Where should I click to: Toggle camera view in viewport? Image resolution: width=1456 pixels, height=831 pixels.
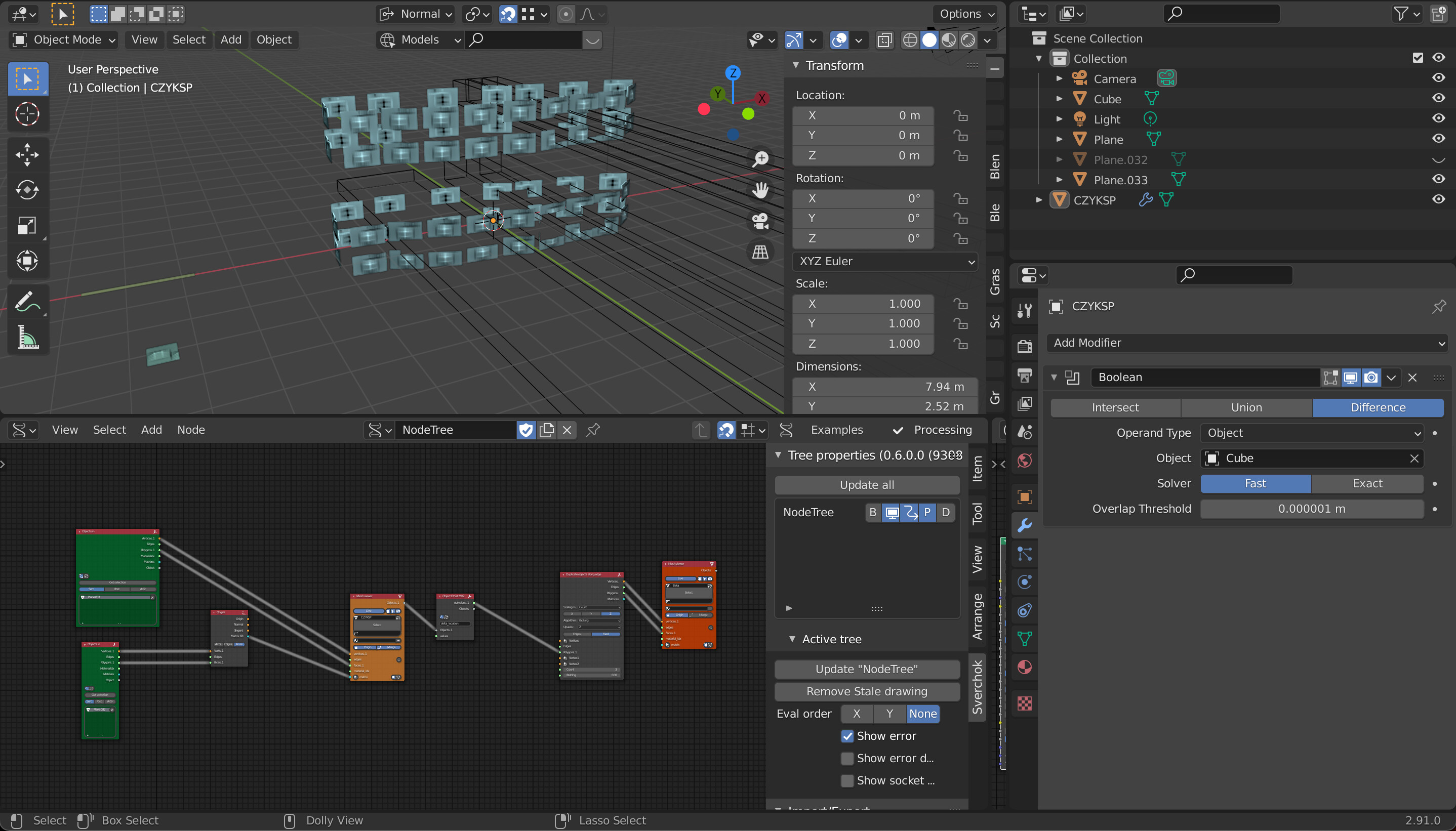760,221
